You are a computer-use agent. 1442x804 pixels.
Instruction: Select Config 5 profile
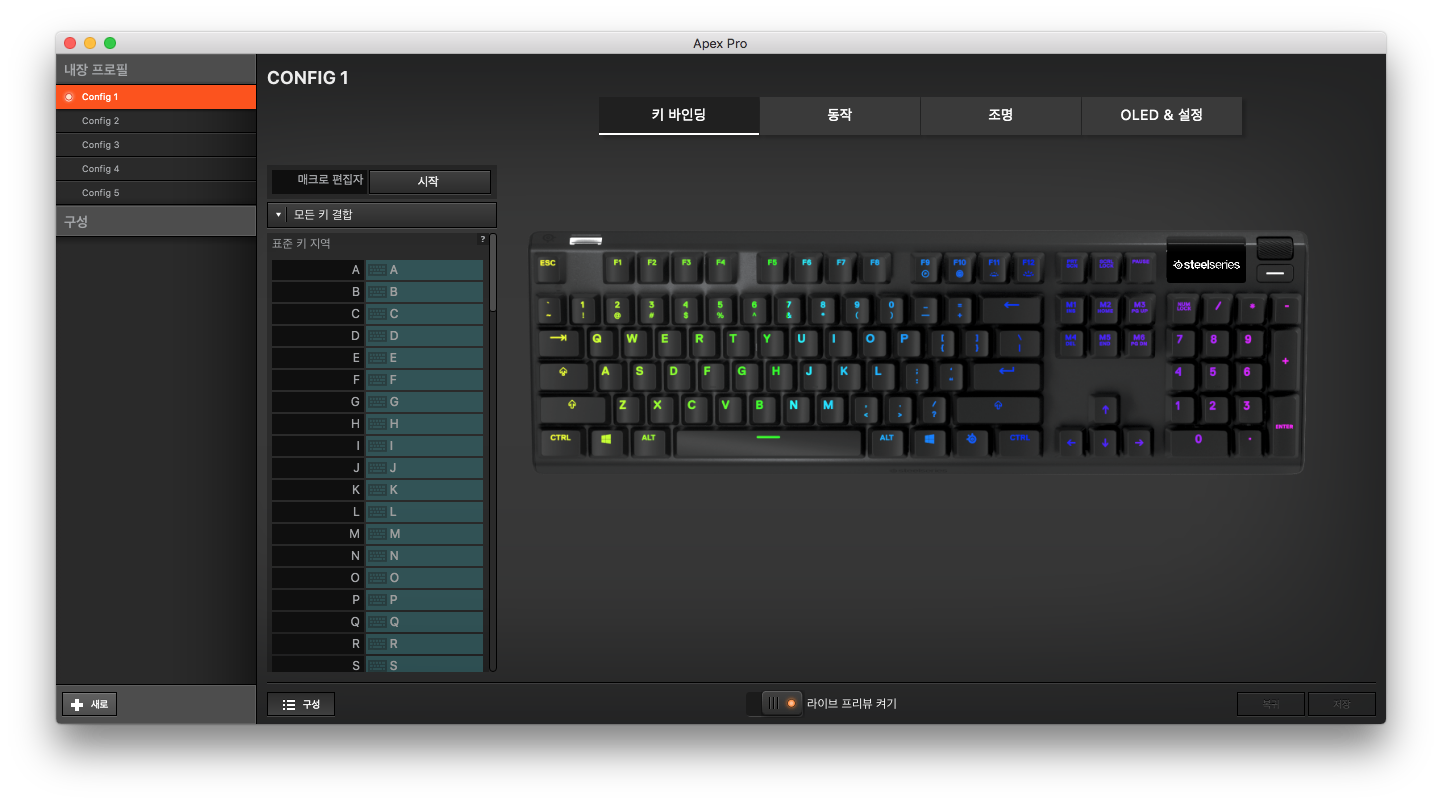(x=156, y=193)
